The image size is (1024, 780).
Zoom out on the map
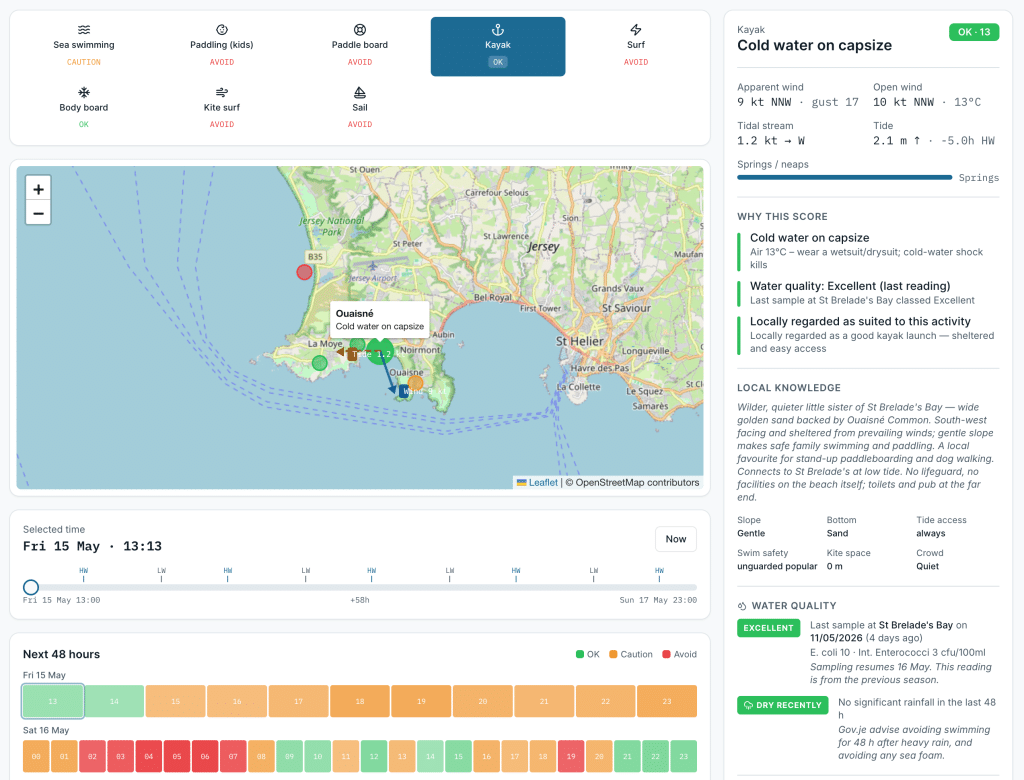tap(39, 213)
